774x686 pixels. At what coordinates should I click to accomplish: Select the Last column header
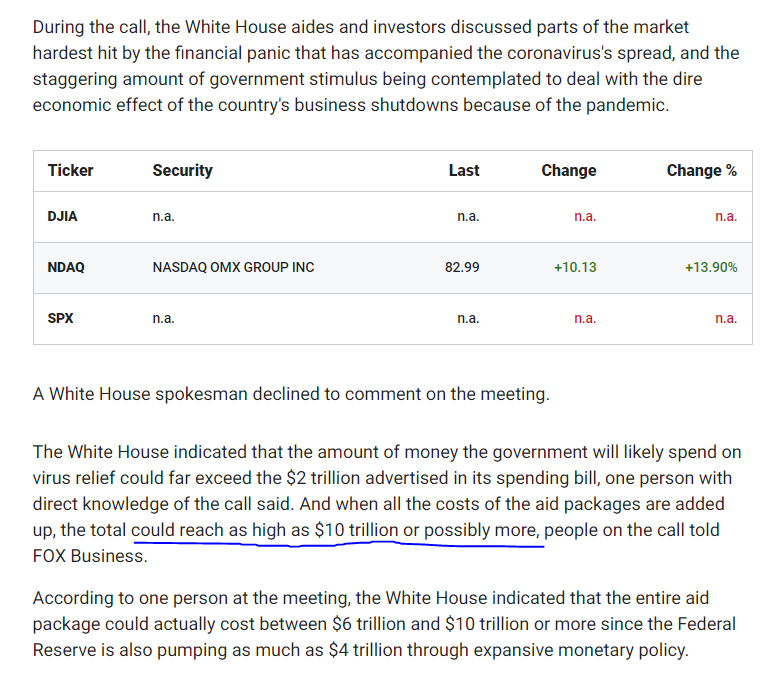coord(463,170)
